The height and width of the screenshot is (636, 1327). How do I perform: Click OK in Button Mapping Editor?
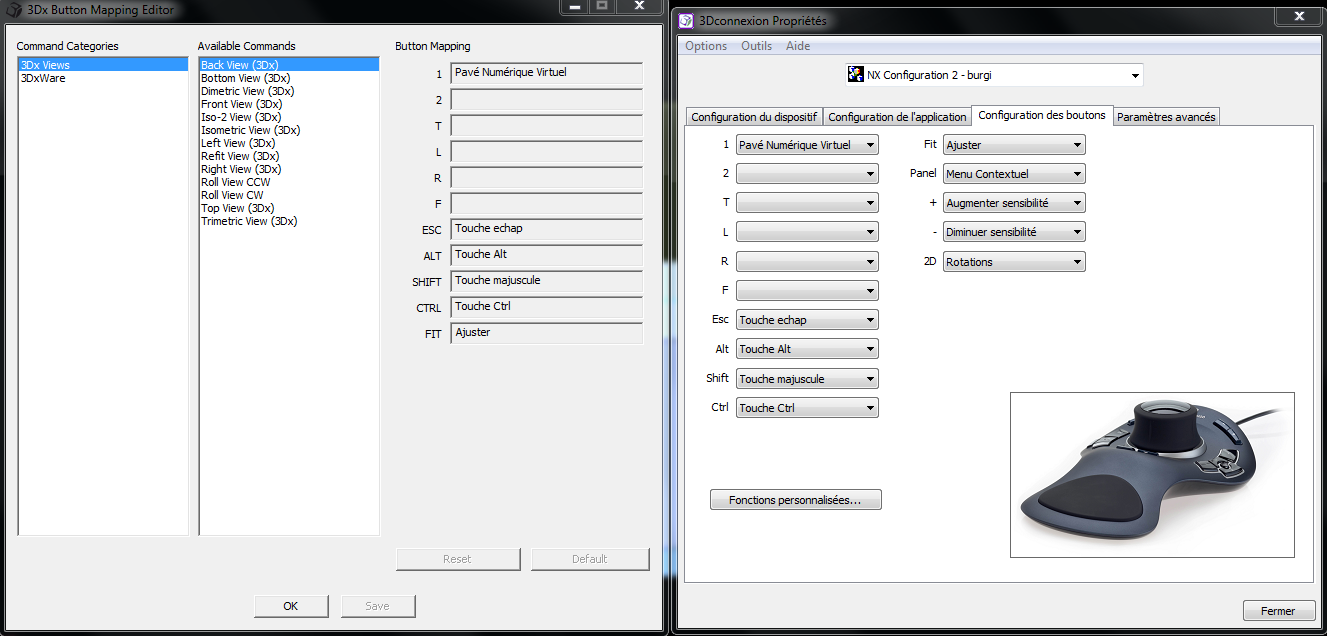291,606
